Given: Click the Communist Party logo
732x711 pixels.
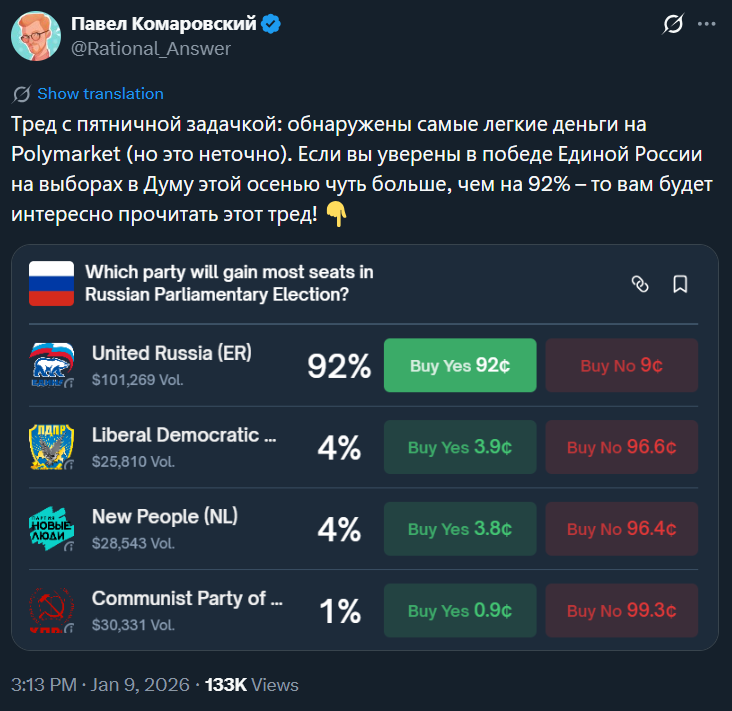Looking at the screenshot, I should [x=52, y=610].
